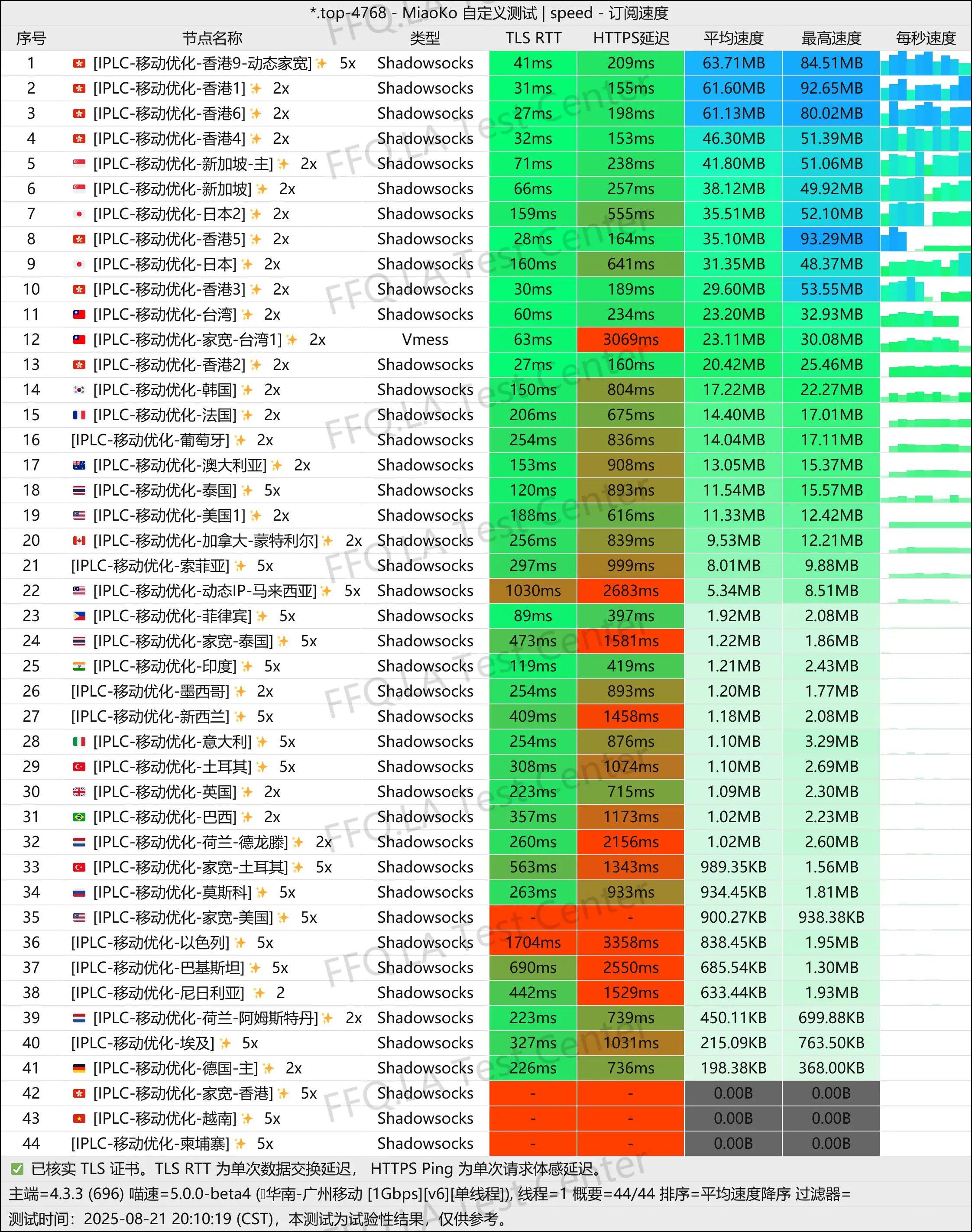The height and width of the screenshot is (1232, 972).
Task: Click the 63.71MB average speed cell
Action: pyautogui.click(x=734, y=63)
